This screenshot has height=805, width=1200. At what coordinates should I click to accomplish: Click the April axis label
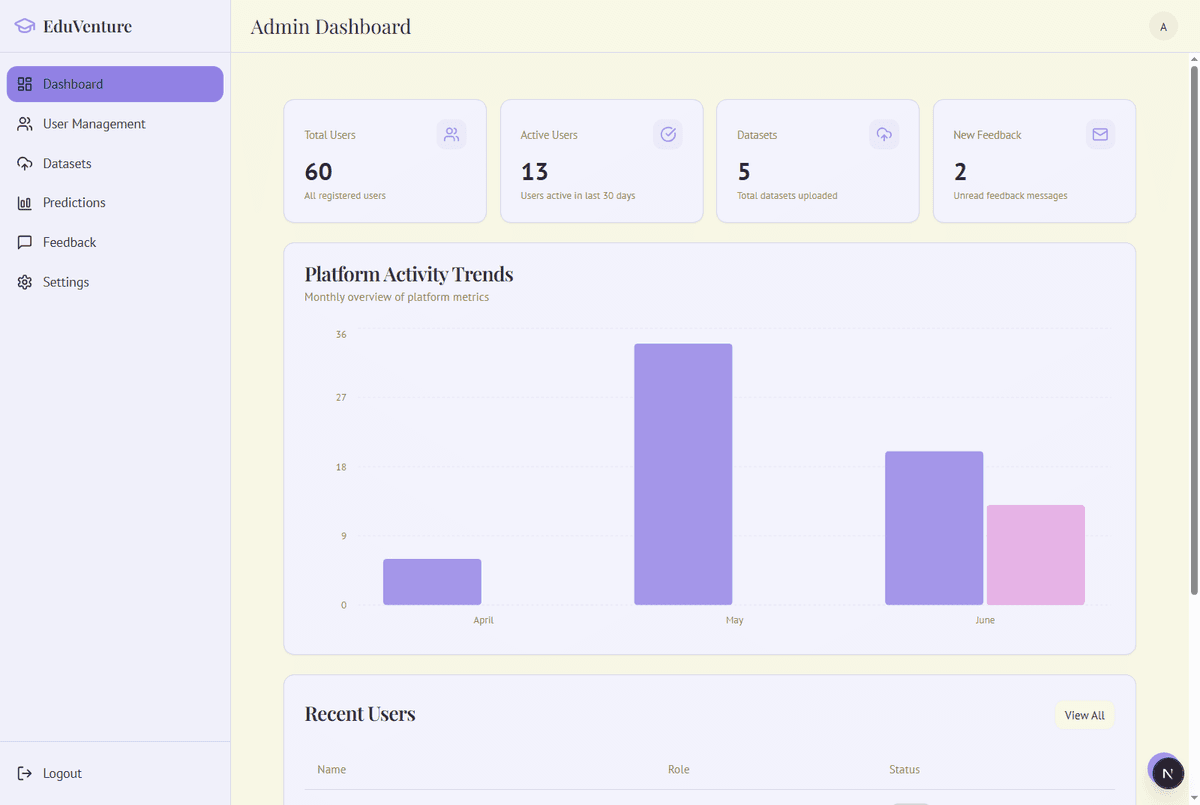point(483,620)
